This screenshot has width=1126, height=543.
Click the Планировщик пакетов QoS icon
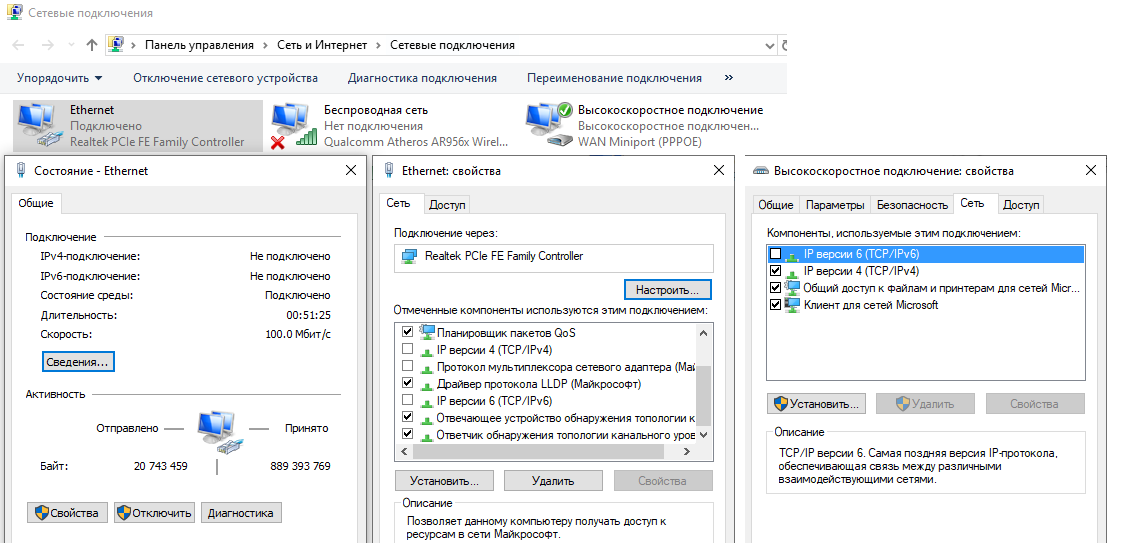[x=427, y=333]
